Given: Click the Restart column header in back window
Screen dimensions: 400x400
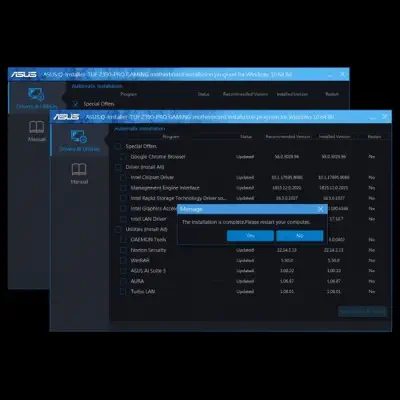Looking at the screenshot, I should point(332,94).
